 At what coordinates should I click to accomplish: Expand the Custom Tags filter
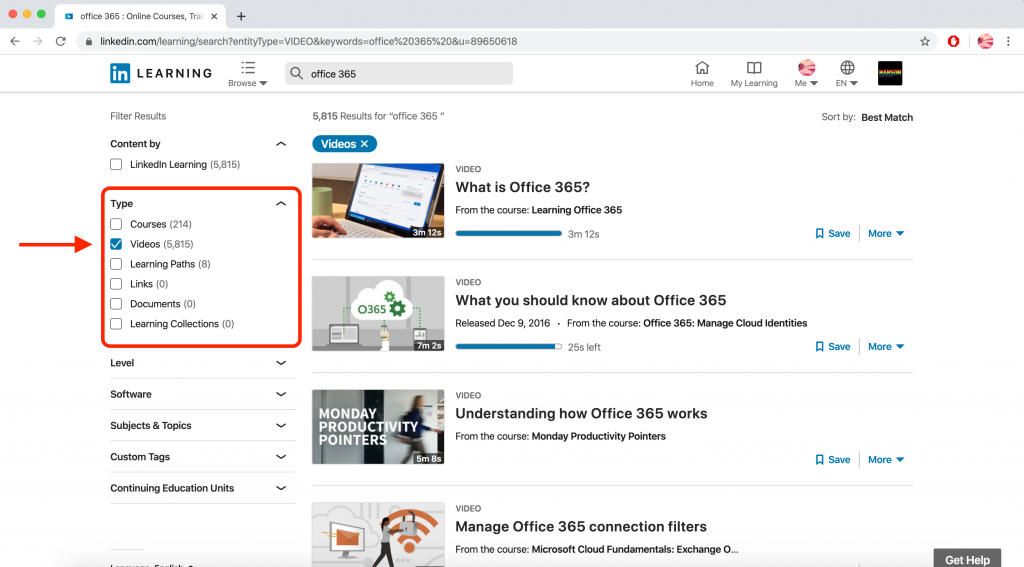pos(281,457)
